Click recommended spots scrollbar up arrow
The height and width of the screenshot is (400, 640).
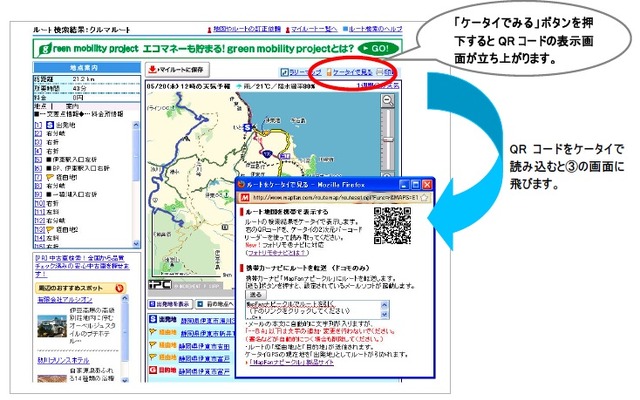coord(125,299)
